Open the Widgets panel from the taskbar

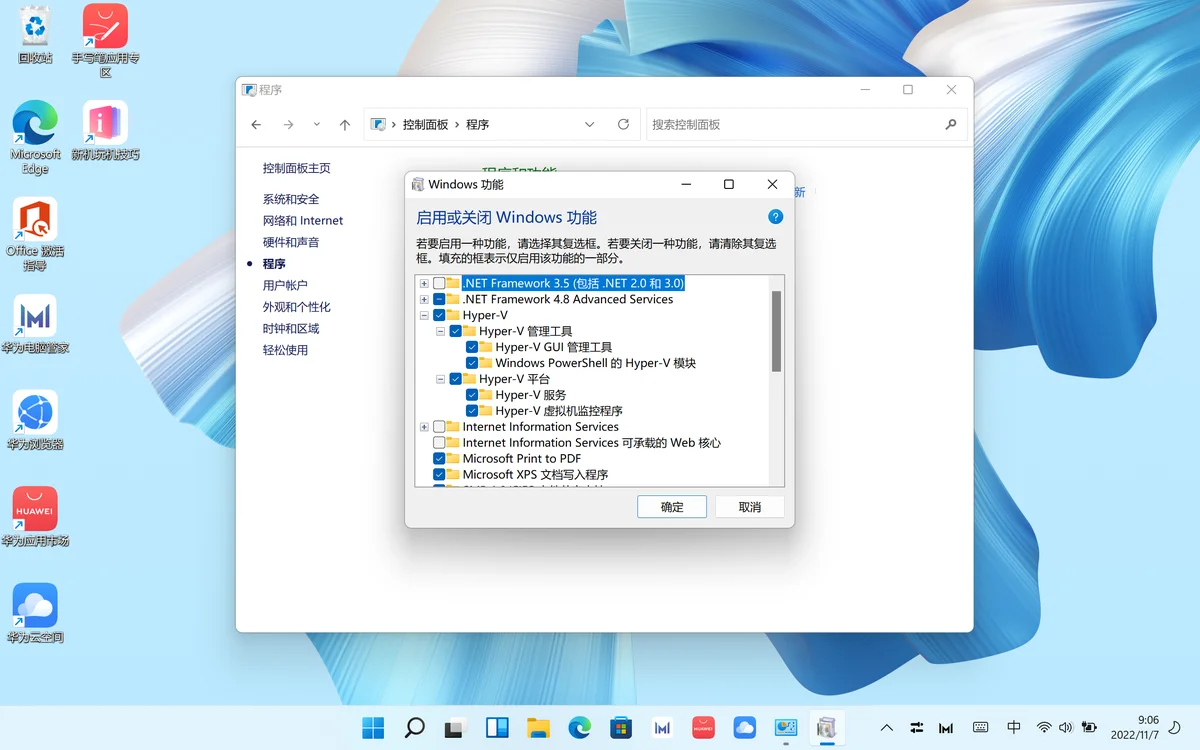coord(497,728)
